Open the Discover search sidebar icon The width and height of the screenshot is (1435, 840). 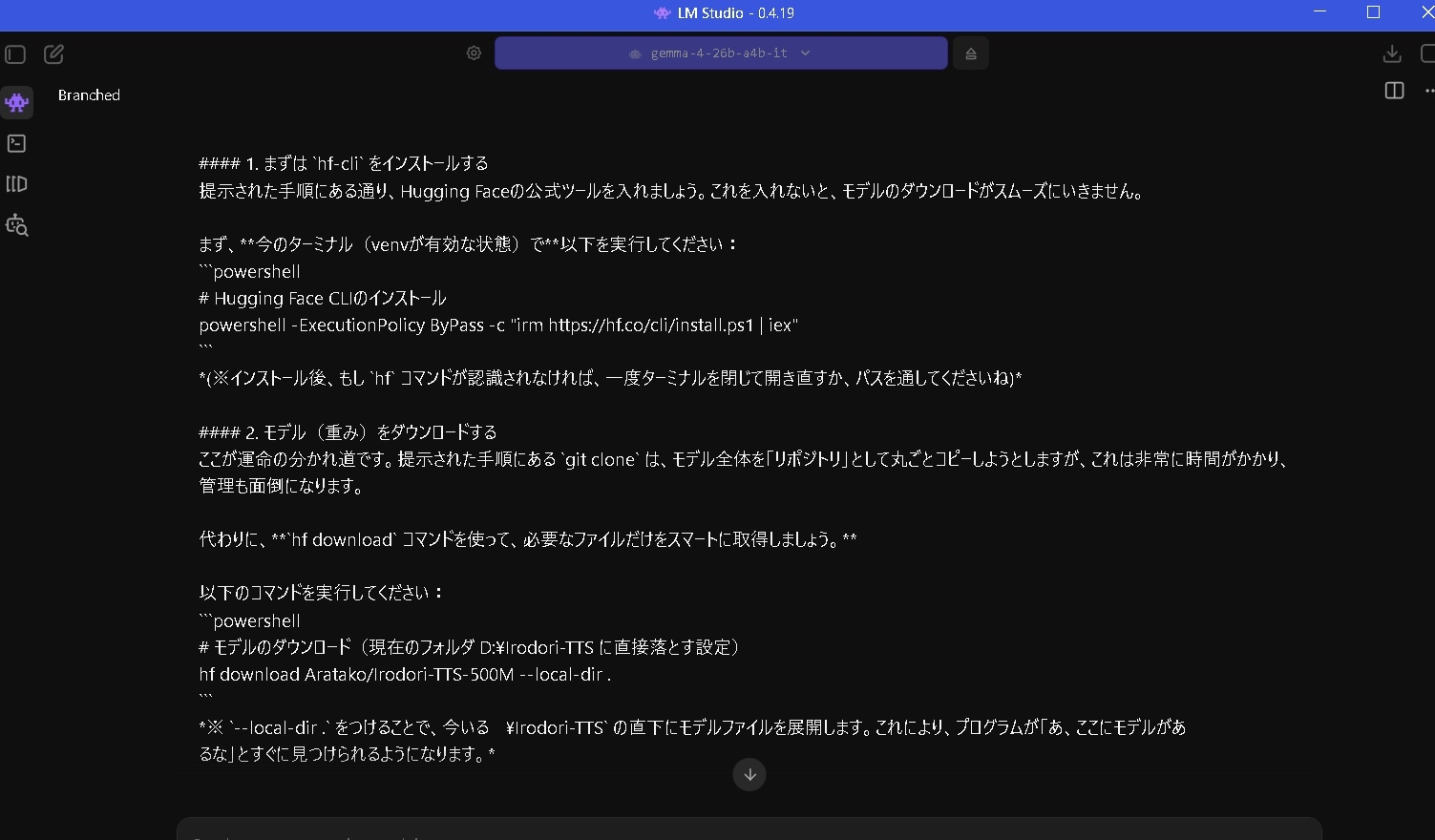(16, 225)
